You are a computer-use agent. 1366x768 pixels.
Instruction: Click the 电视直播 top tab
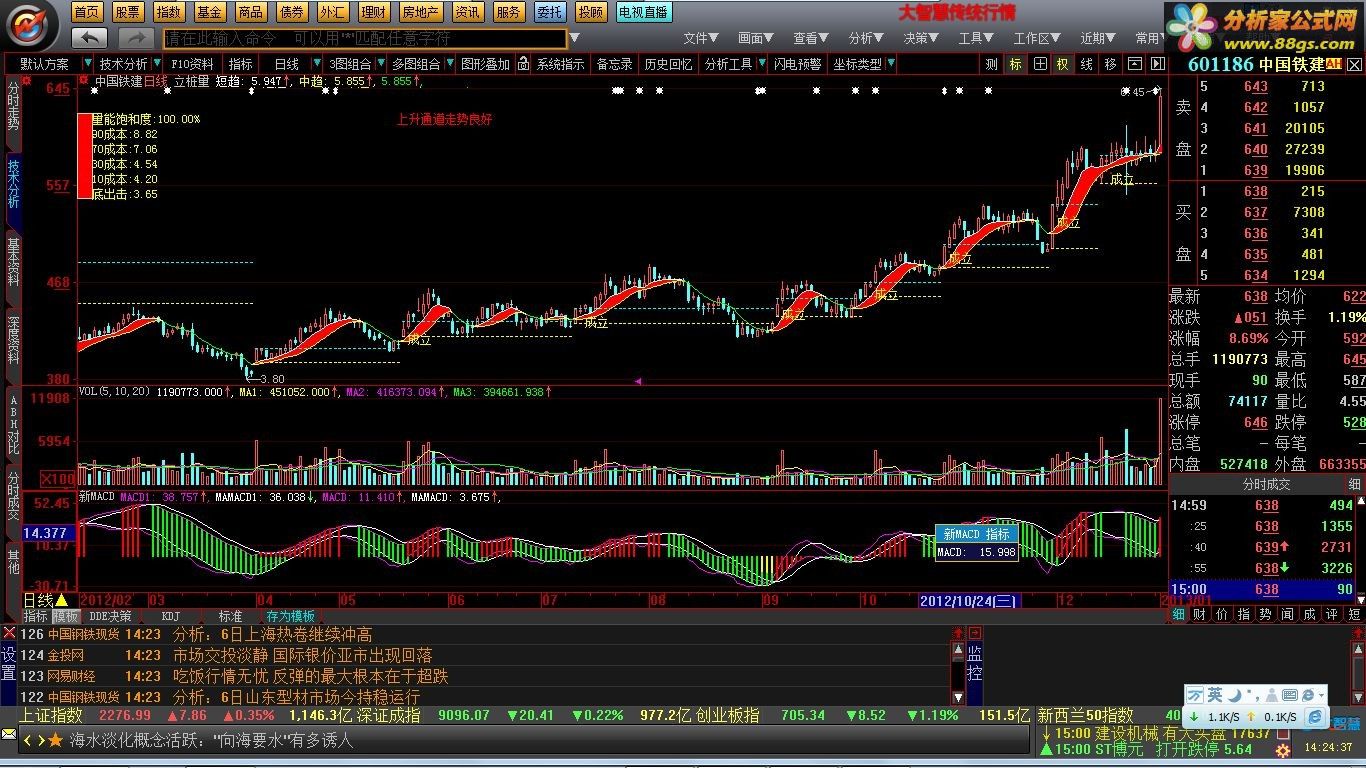[643, 12]
